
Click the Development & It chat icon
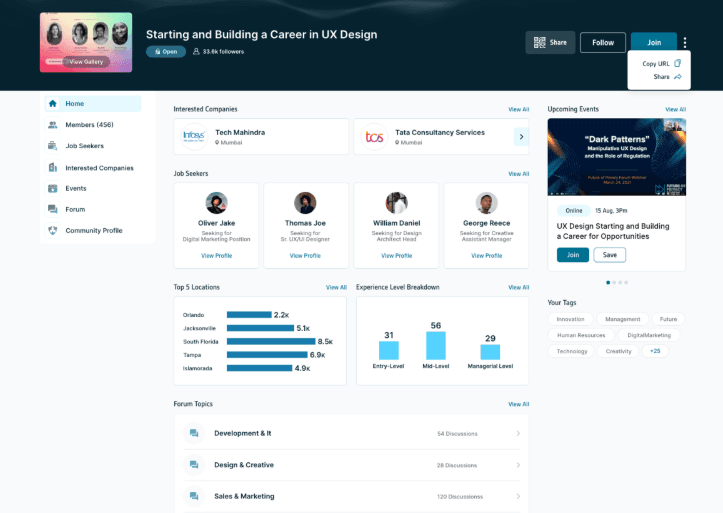coord(194,433)
